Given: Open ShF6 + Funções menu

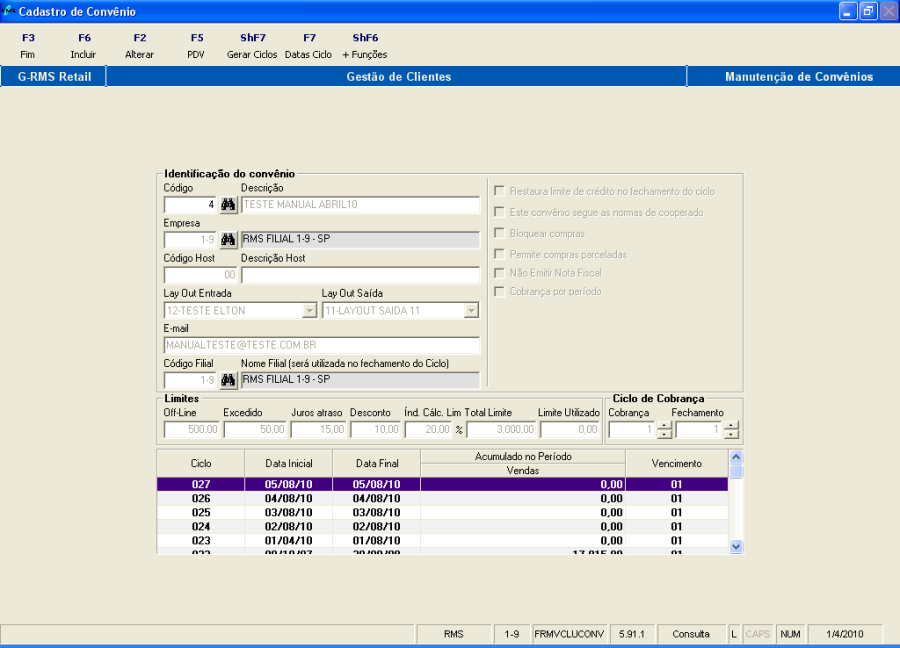Looking at the screenshot, I should 365,46.
